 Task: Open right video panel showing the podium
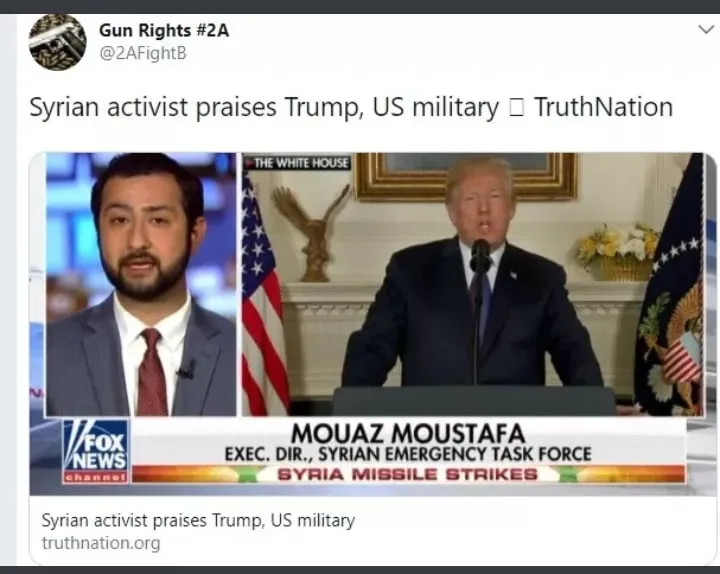473,285
